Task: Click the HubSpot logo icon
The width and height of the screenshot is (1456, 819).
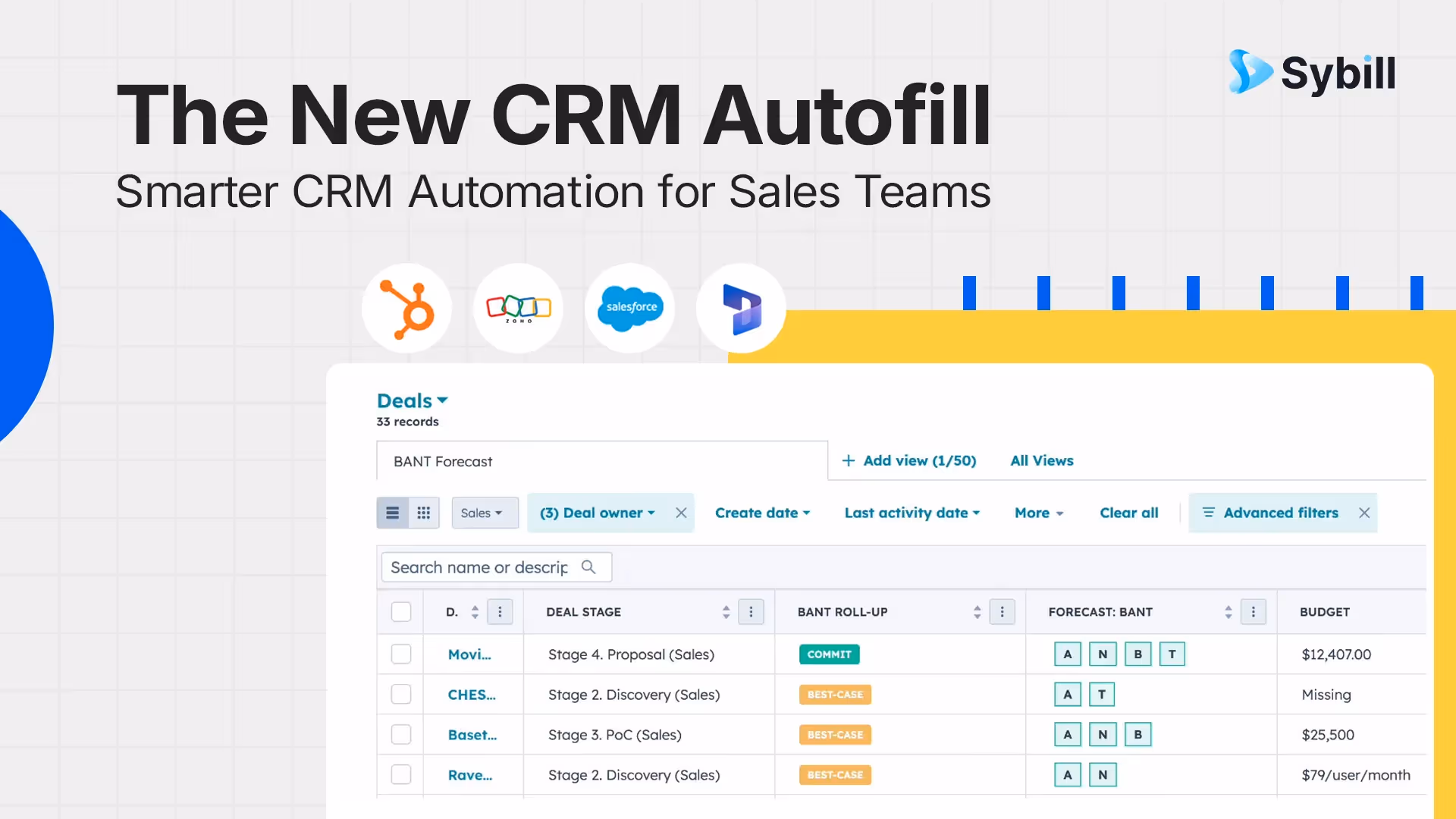Action: (407, 309)
